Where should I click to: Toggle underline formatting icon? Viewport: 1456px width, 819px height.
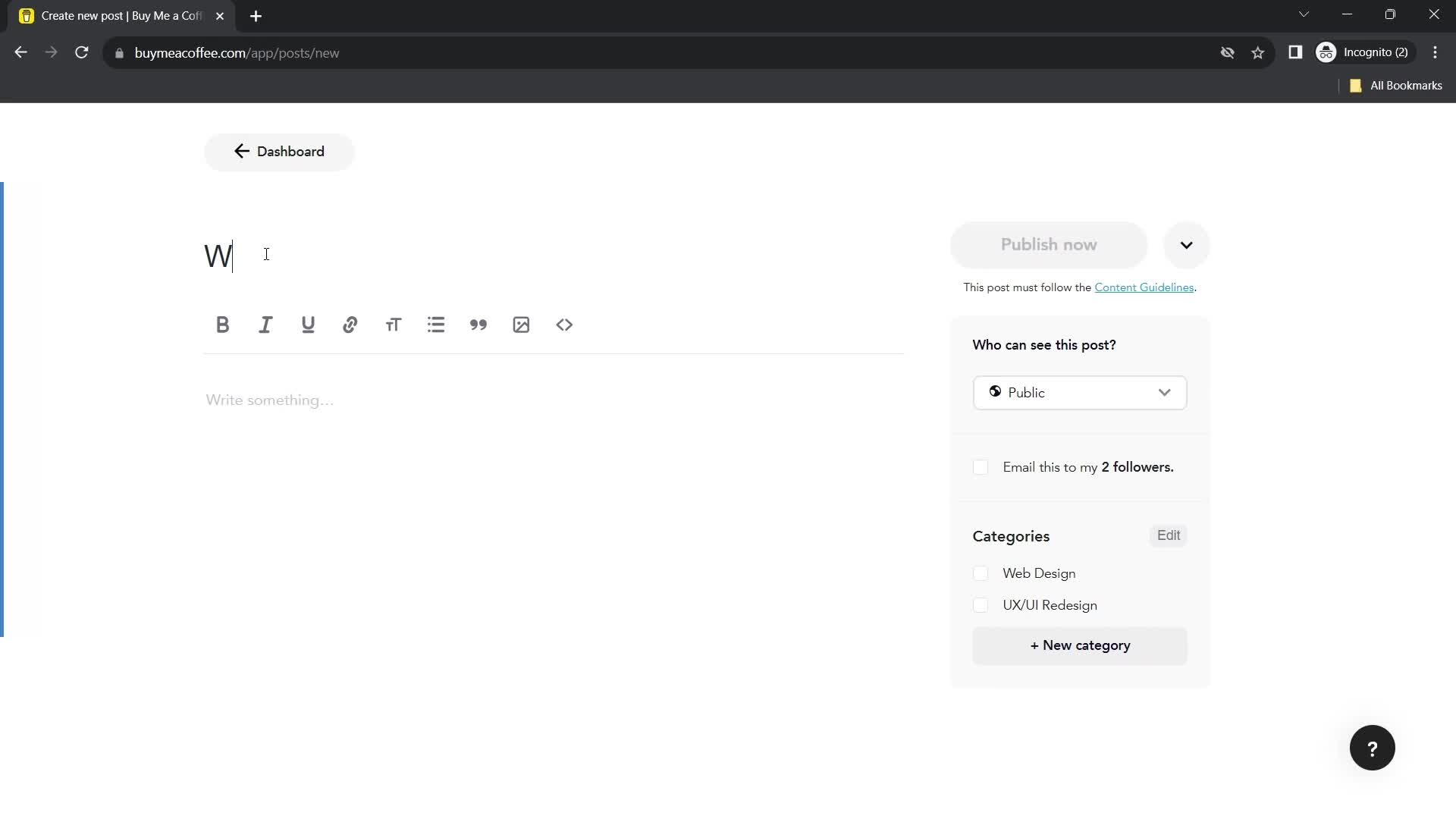307,325
